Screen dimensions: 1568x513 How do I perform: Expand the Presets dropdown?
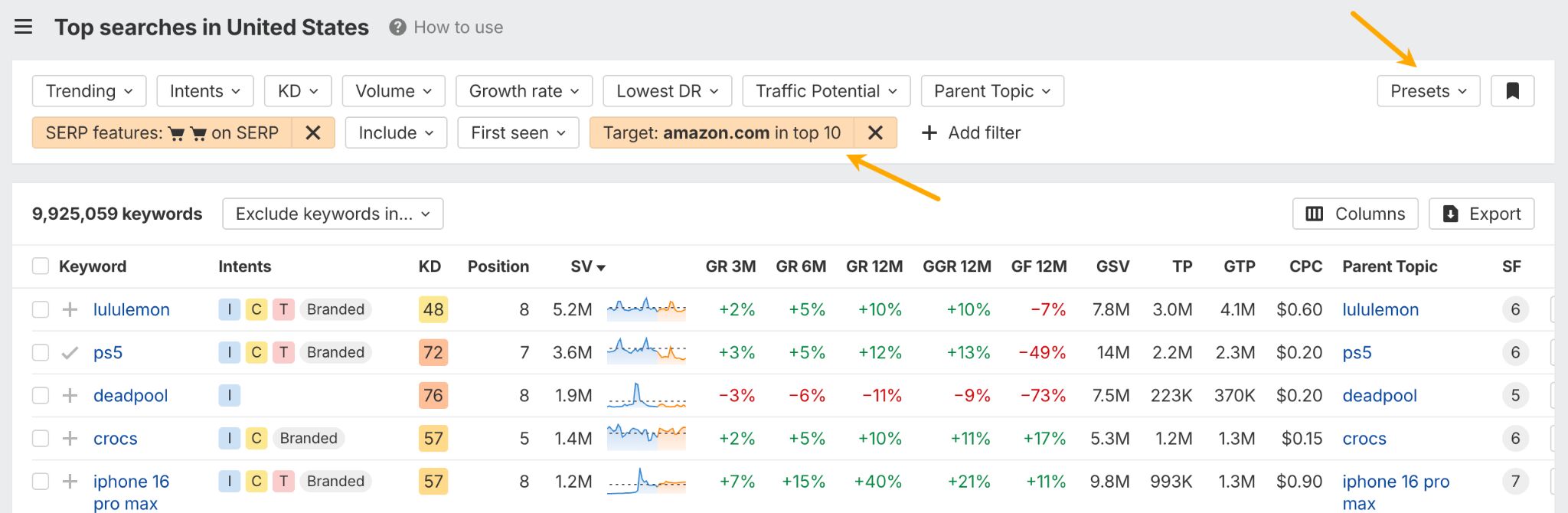[x=1428, y=91]
